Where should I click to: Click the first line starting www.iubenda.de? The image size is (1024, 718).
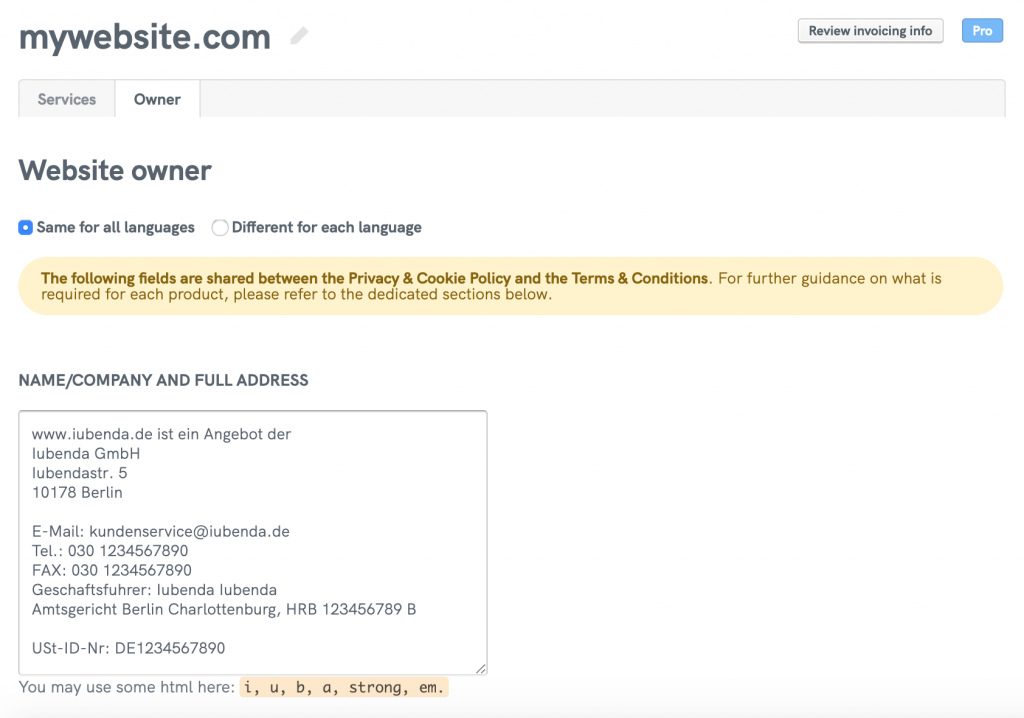tap(161, 434)
